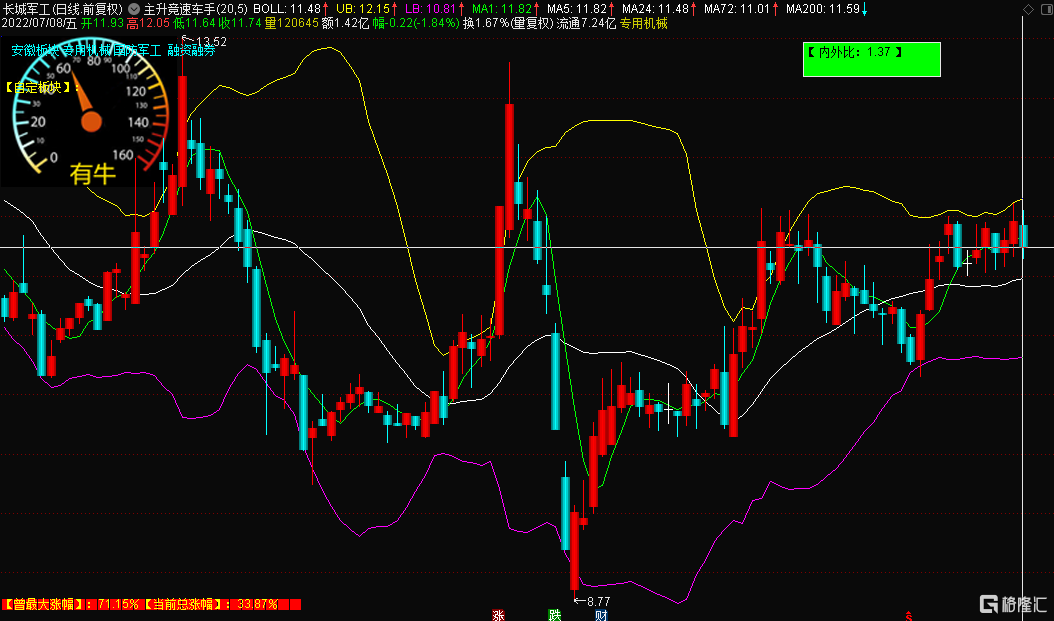Screen dimensions: 1054x621
Task: Click the volume value 量120645
Action: [291, 24]
